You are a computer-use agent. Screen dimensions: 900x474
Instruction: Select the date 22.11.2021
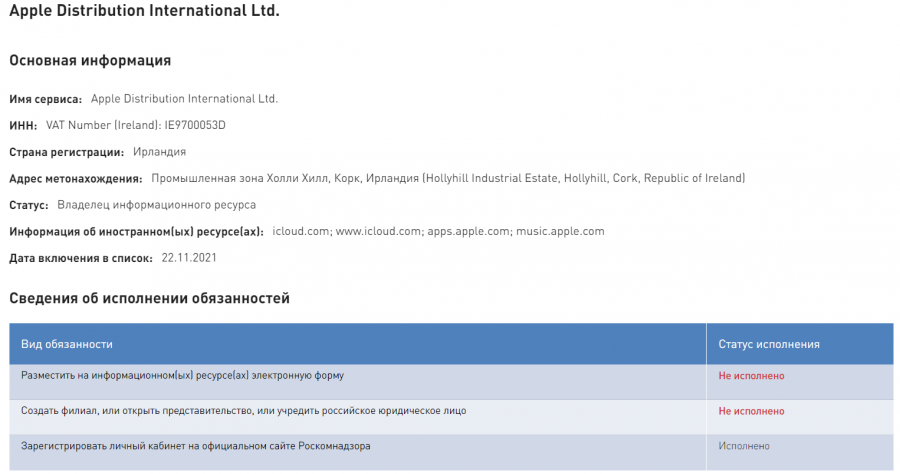[x=189, y=258]
